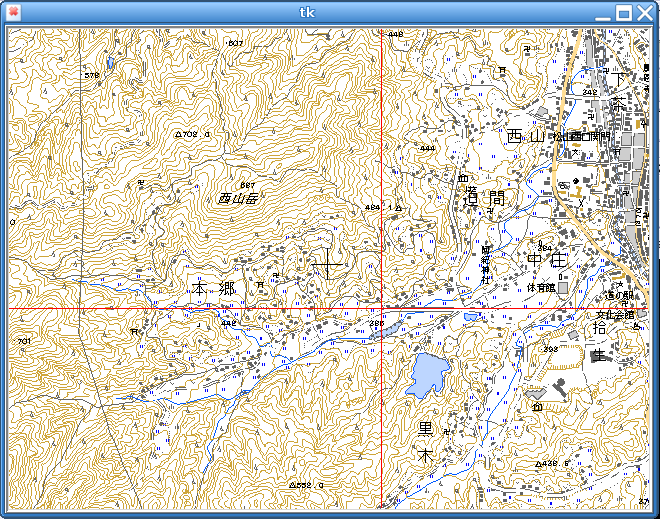Viewport: 660px width, 519px height.
Task: Click the tk window title text
Action: (x=308, y=12)
